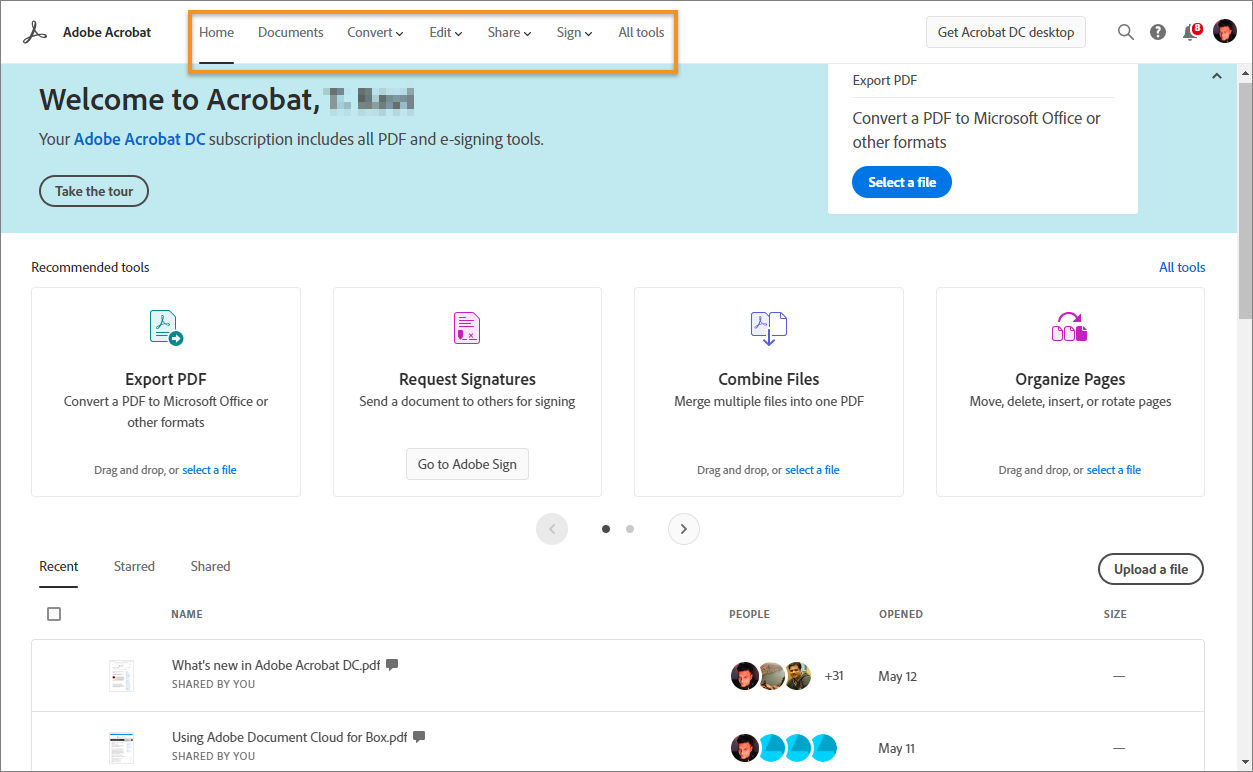The width and height of the screenshot is (1253, 772).
Task: Open the notifications bell icon
Action: pyautogui.click(x=1190, y=32)
